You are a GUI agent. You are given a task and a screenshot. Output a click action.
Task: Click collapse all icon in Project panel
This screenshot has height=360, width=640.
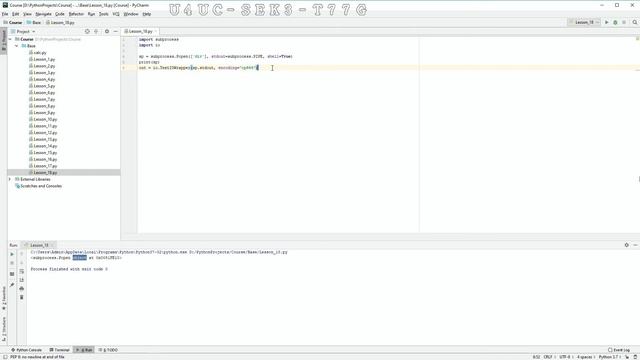96,31
